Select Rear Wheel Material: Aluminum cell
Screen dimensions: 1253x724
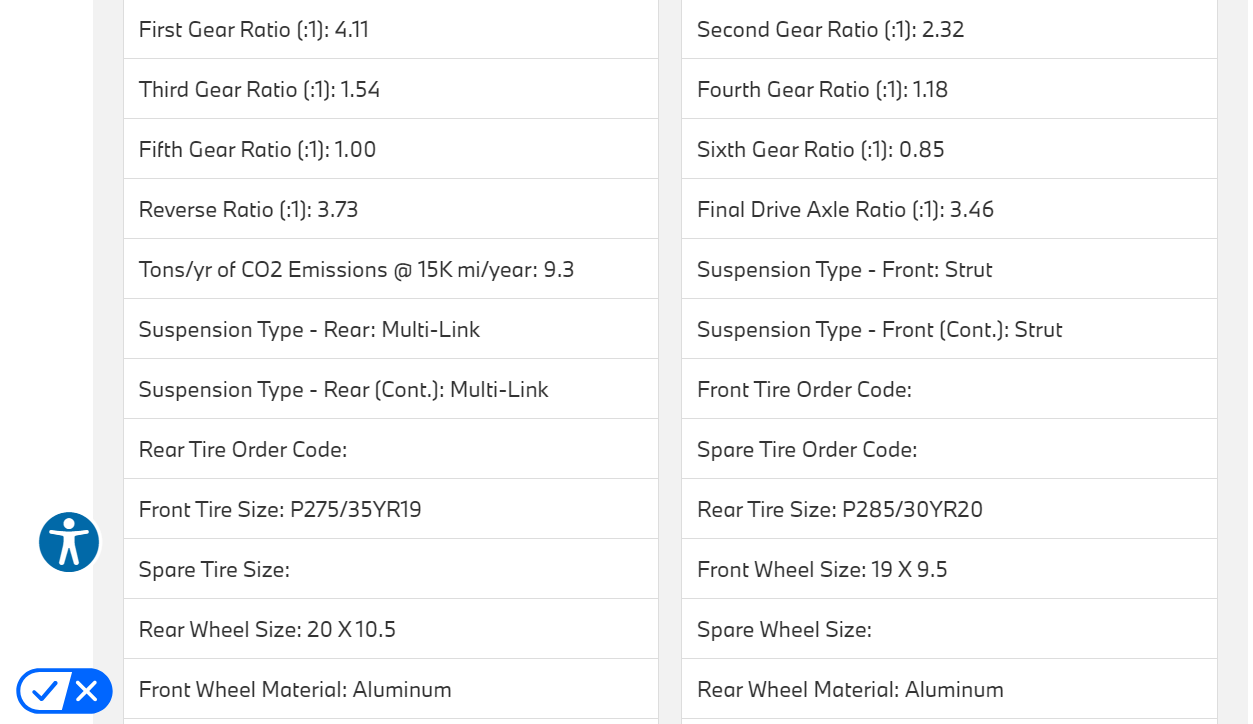point(850,690)
